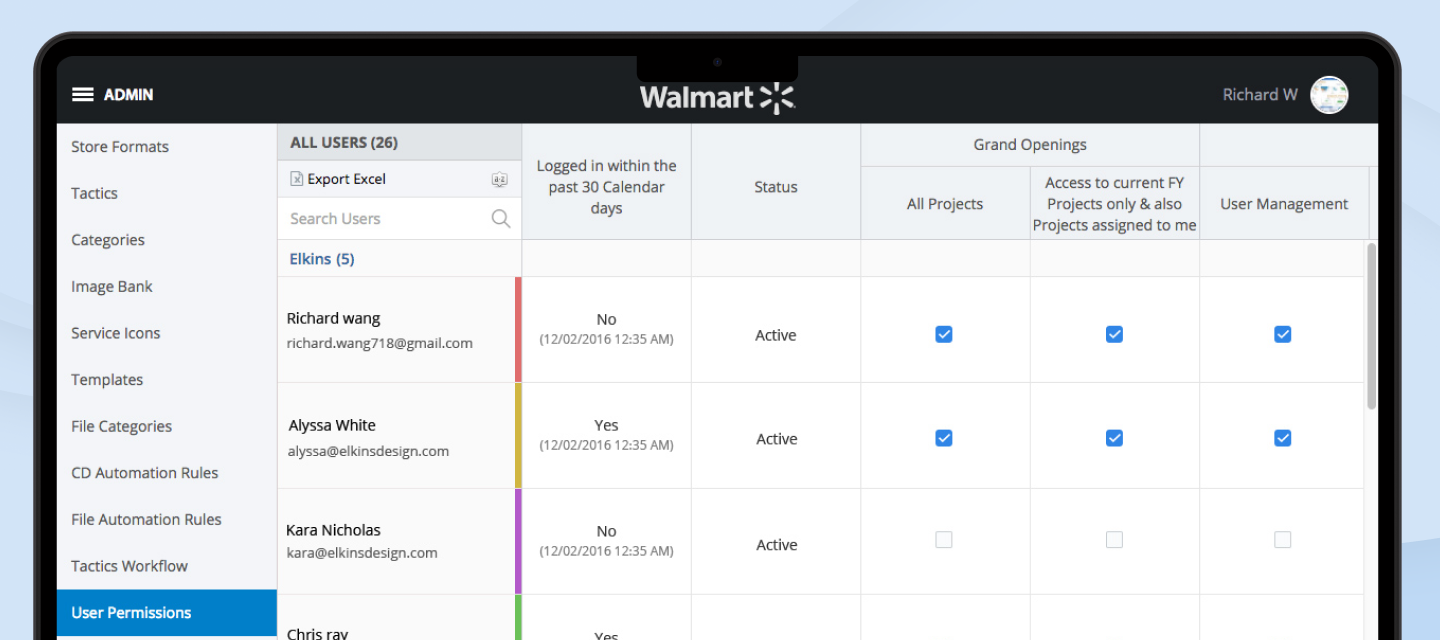Click the purple color bar for Kara Nicholas
Screen dimensions: 1440x640
(518, 541)
